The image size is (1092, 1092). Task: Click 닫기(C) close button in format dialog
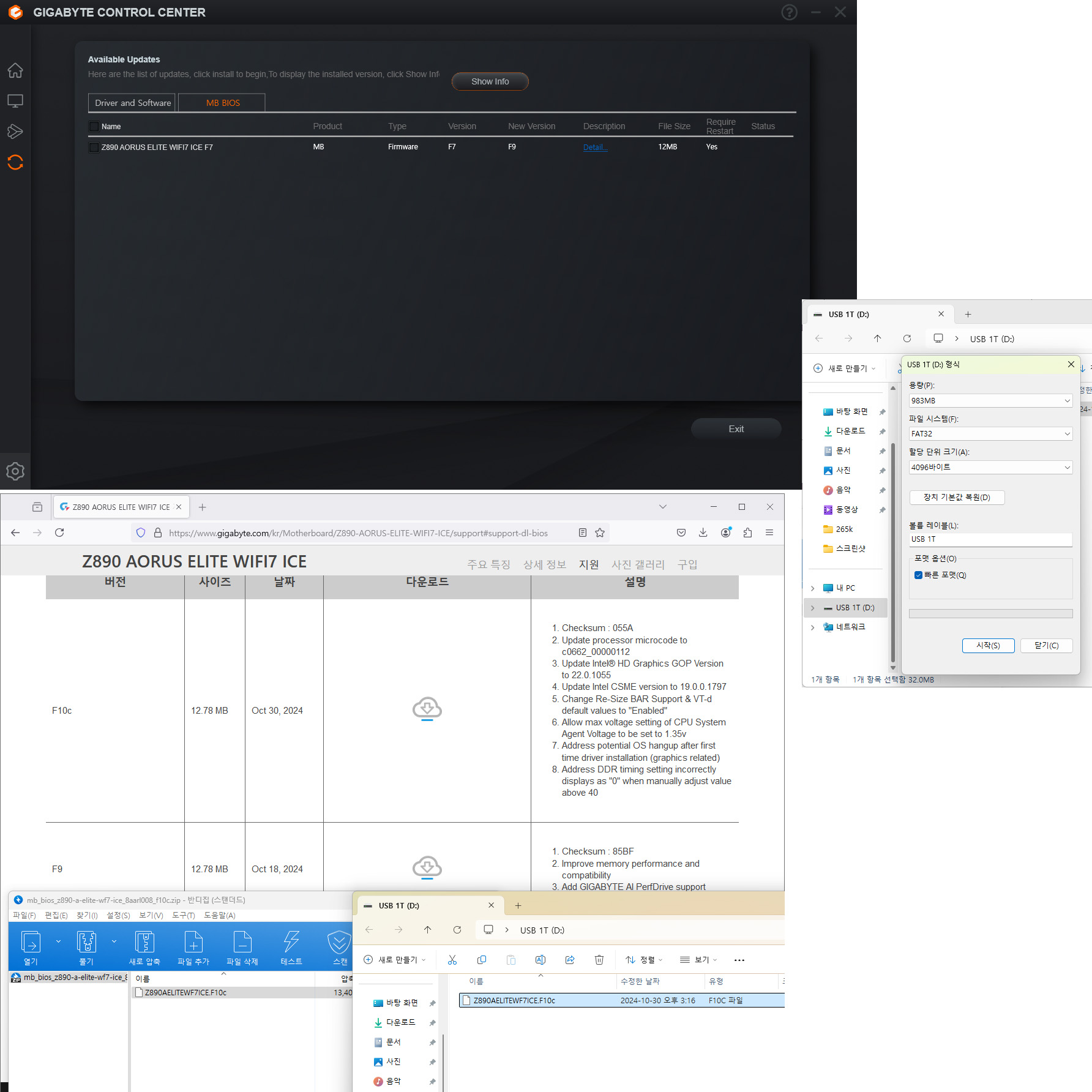point(1047,646)
